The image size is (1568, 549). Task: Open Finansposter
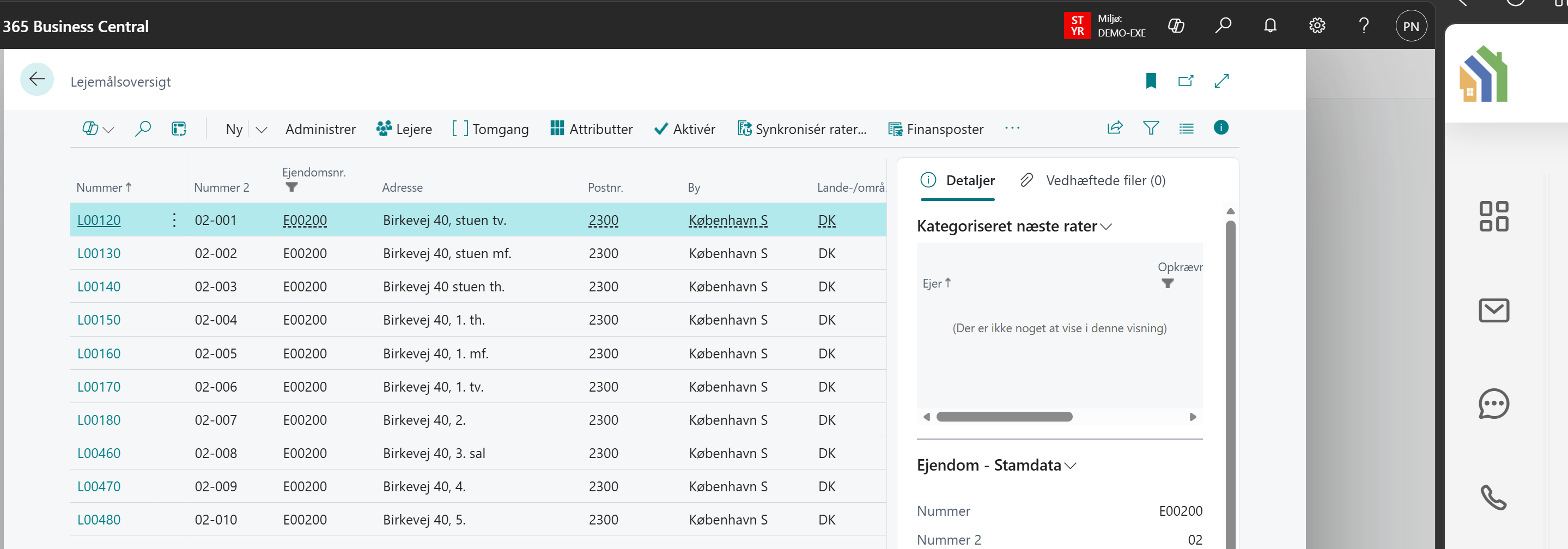click(x=935, y=129)
